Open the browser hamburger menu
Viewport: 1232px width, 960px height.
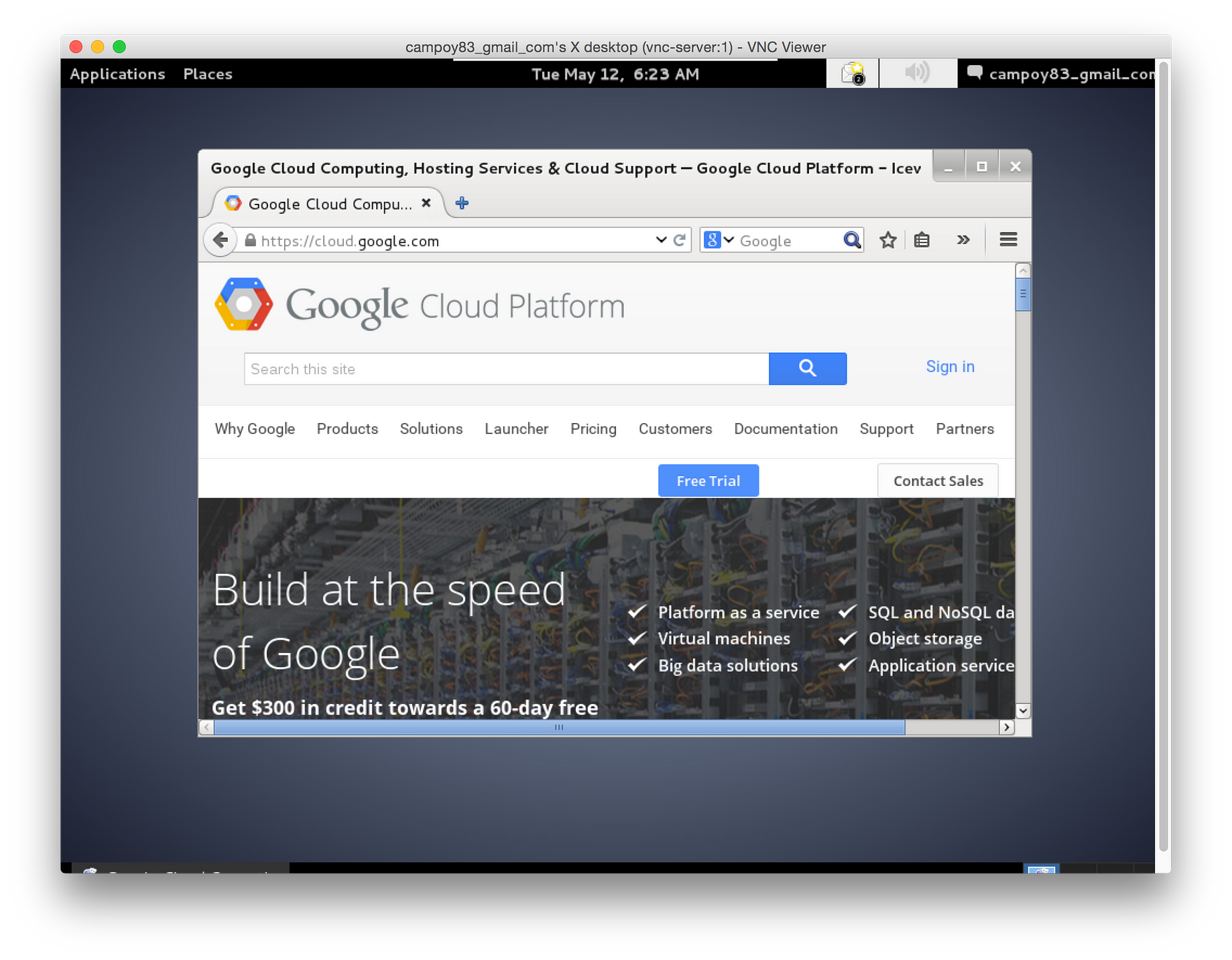(1008, 239)
